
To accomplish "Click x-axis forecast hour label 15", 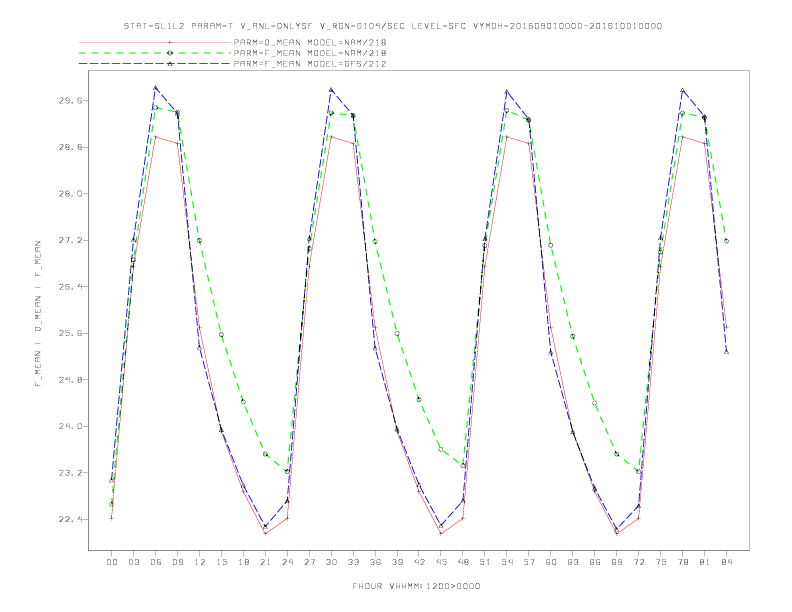I will point(221,562).
